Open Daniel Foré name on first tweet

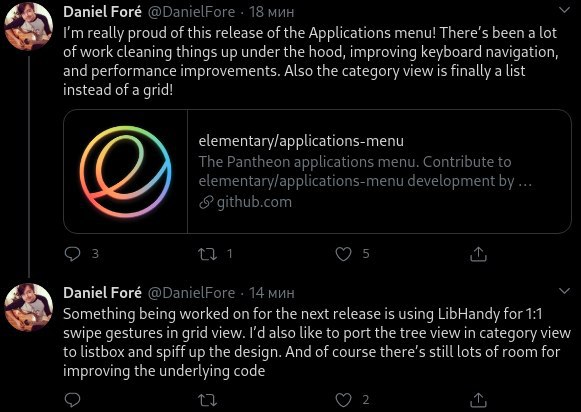click(102, 12)
